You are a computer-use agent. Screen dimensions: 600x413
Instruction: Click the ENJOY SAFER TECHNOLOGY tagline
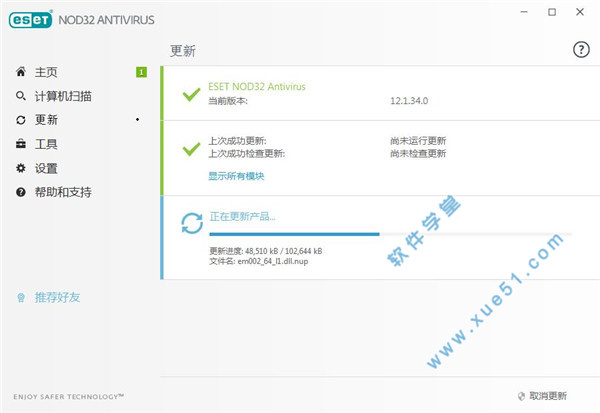pos(69,397)
